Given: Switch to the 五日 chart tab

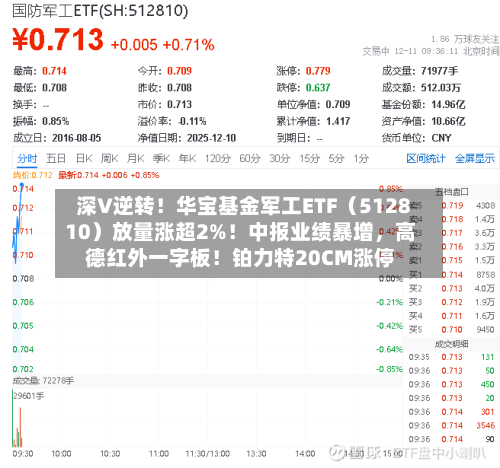Looking at the screenshot, I should [56, 158].
